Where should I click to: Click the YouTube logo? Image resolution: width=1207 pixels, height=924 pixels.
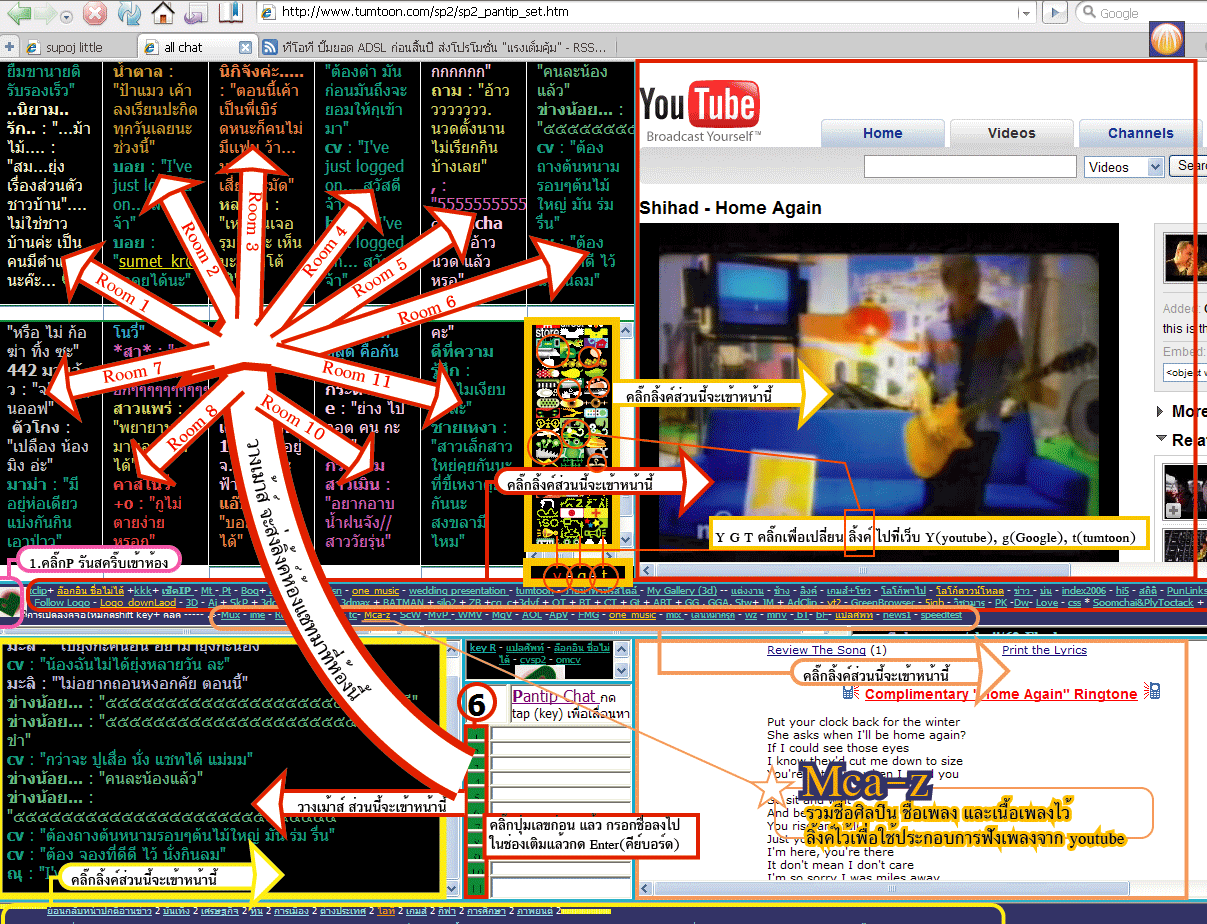[x=699, y=110]
